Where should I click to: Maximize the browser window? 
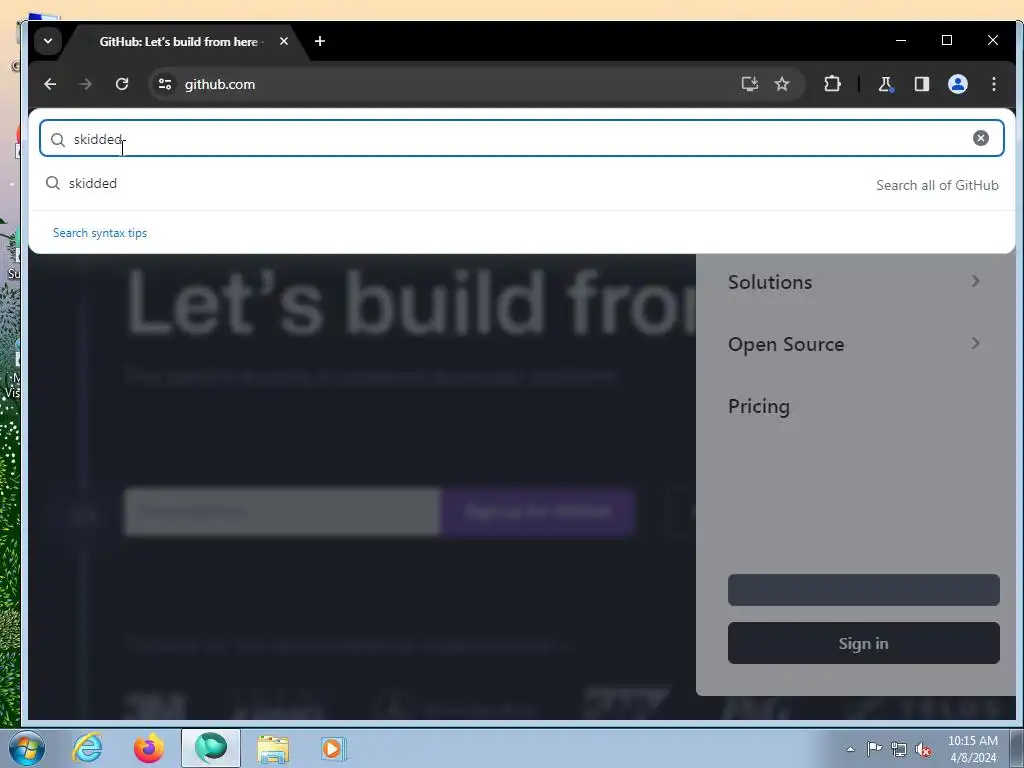pyautogui.click(x=947, y=40)
